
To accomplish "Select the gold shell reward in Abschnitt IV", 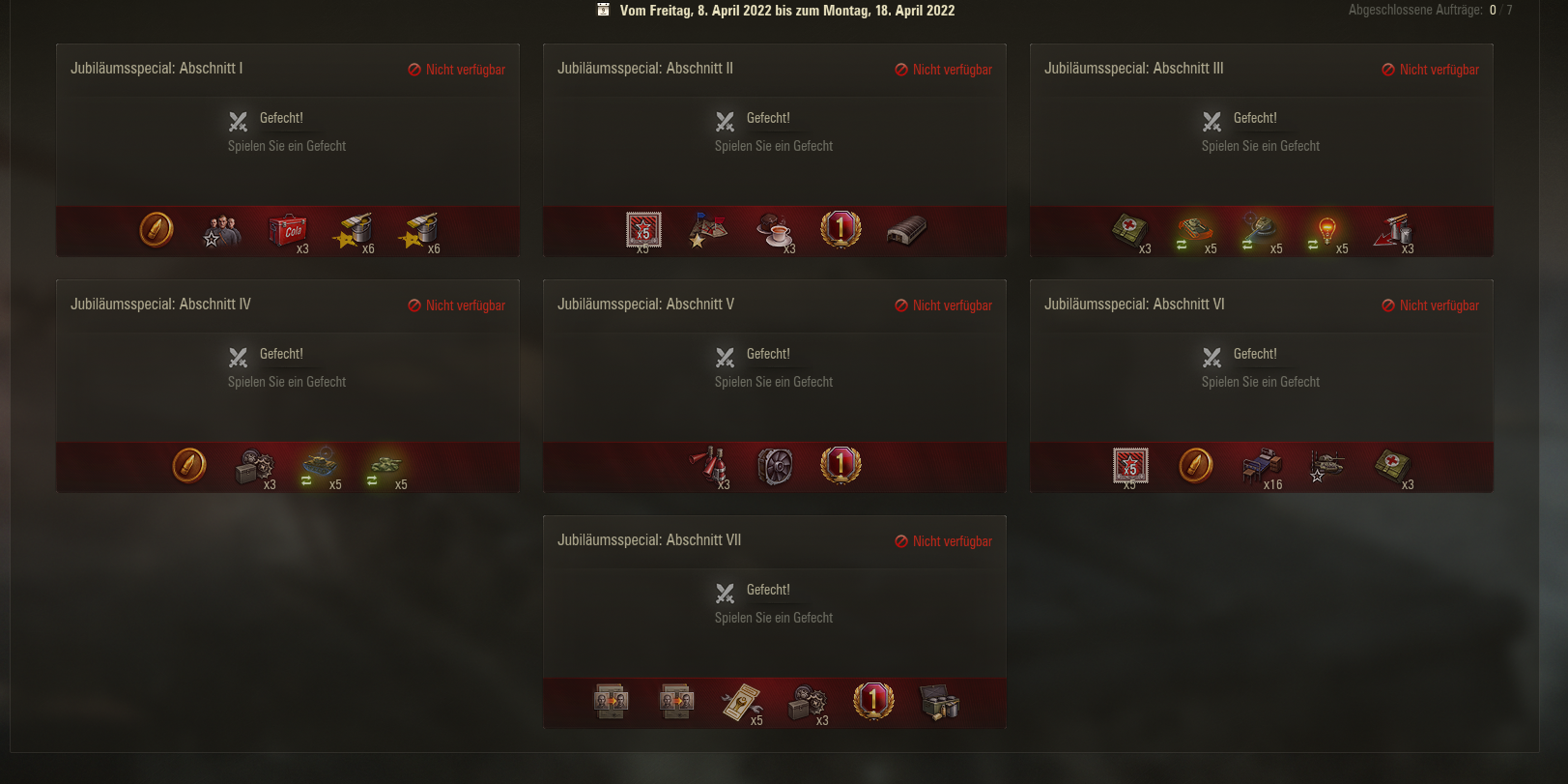I will pyautogui.click(x=189, y=466).
